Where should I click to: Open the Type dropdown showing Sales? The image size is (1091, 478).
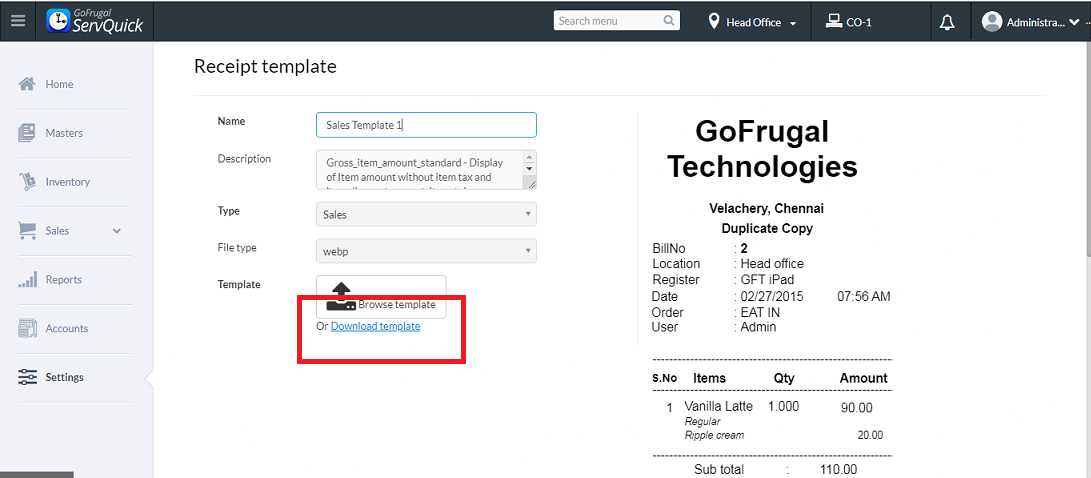[x=426, y=214]
